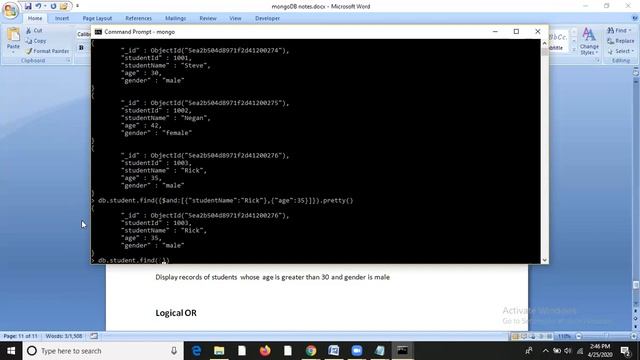The height and width of the screenshot is (360, 640).
Task: Open the Review ribbon tab
Action: [x=208, y=18]
